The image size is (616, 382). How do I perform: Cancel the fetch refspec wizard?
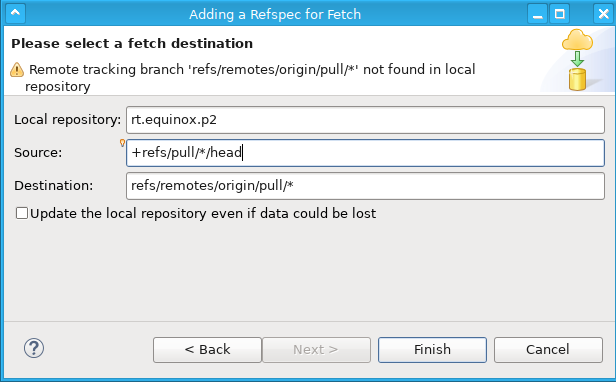548,350
